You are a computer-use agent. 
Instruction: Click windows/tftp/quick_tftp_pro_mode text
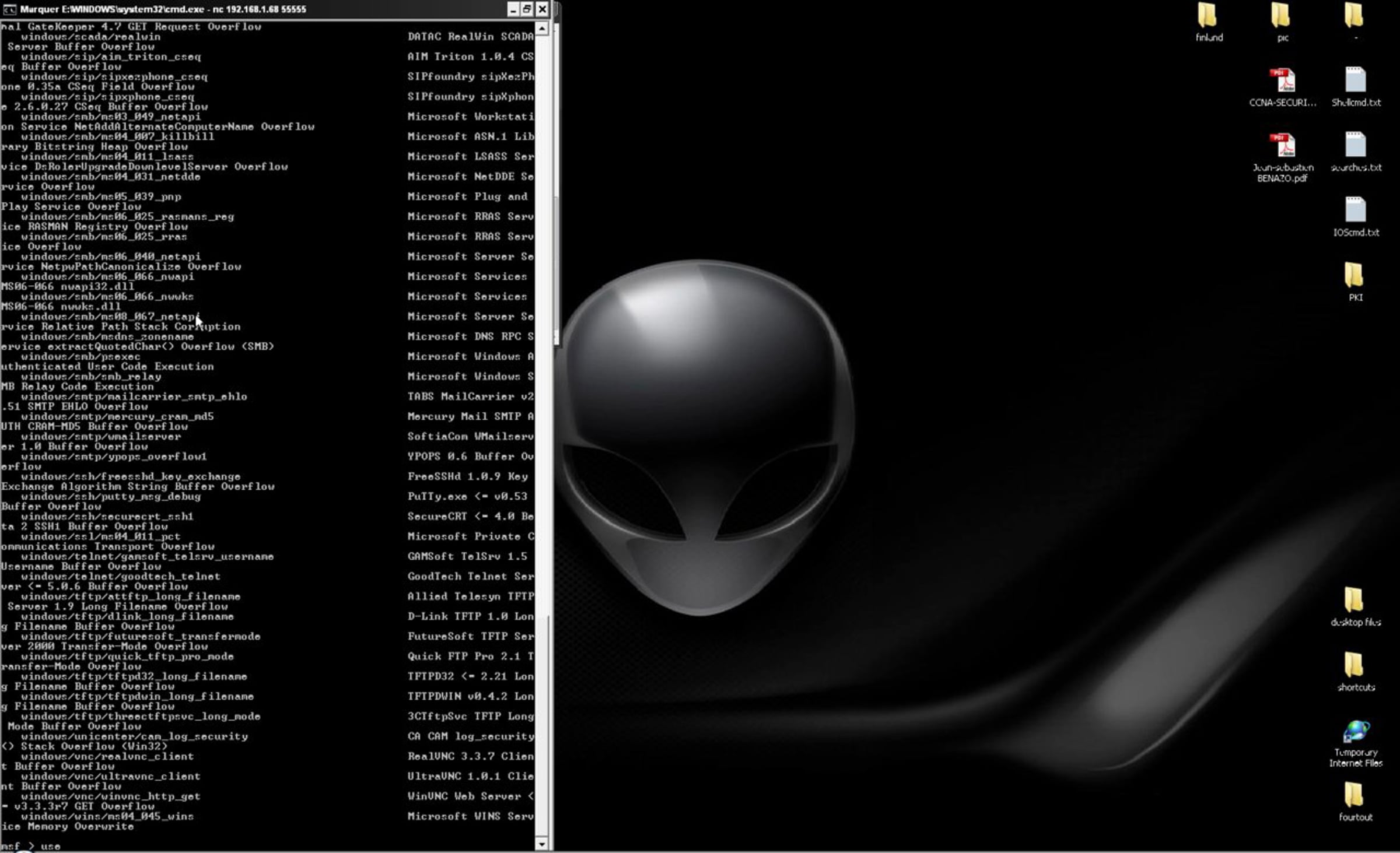point(127,657)
